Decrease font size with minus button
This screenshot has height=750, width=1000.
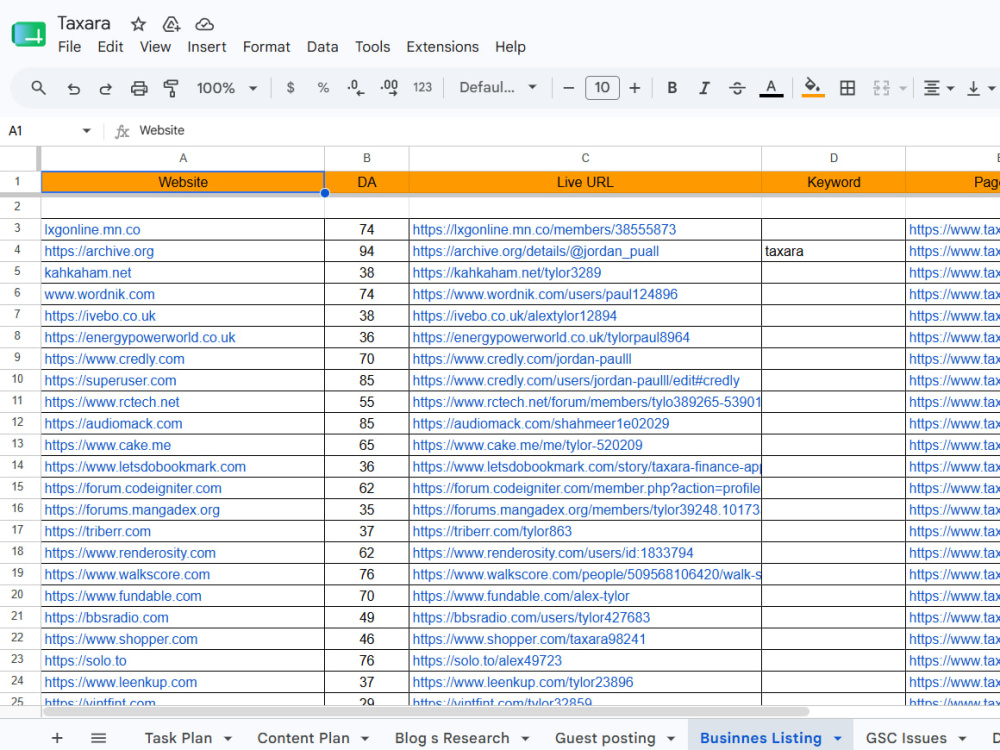point(569,88)
